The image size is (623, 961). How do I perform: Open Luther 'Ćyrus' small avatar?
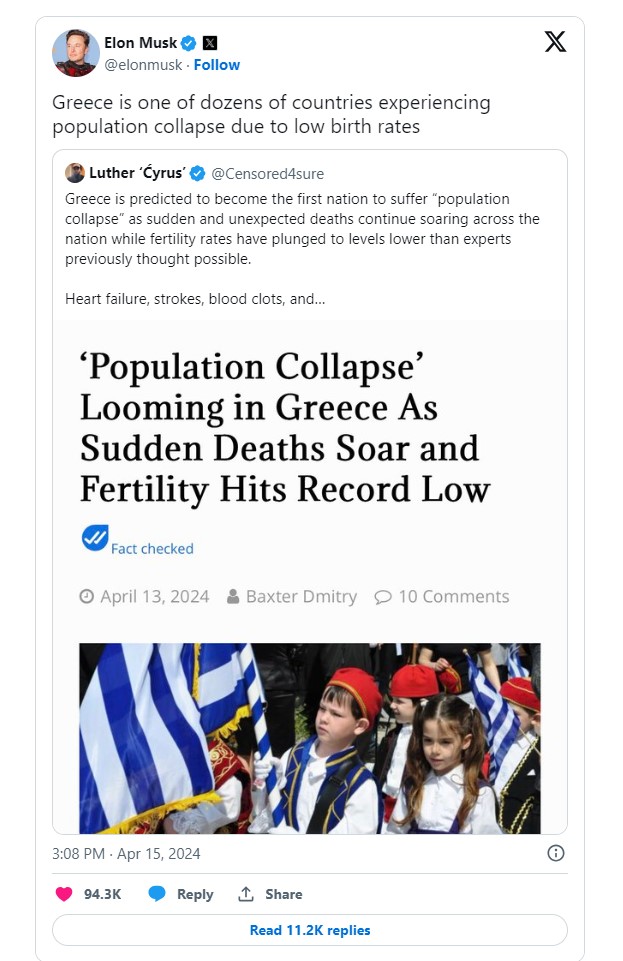(75, 173)
